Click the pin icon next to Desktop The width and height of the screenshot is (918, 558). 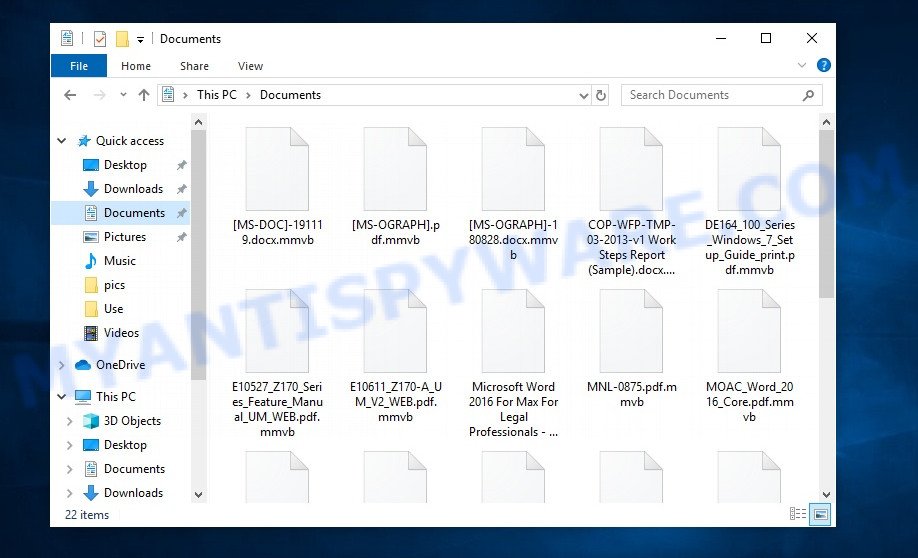click(x=181, y=165)
